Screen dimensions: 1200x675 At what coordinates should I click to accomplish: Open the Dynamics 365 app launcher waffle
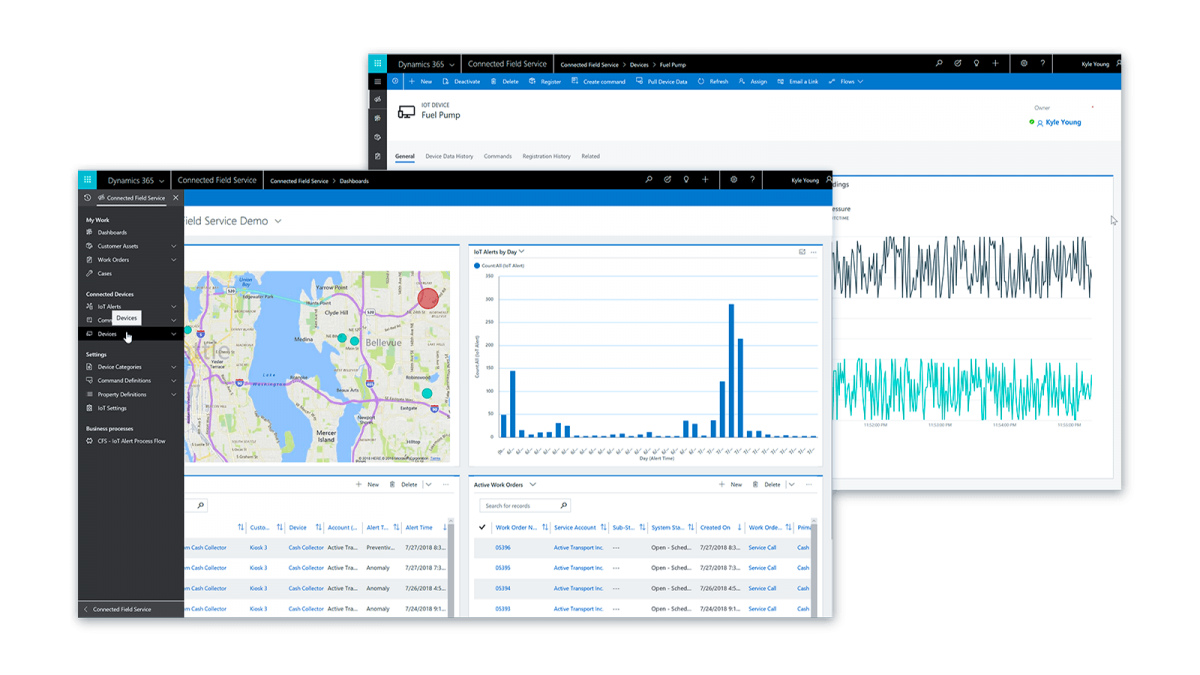click(88, 179)
